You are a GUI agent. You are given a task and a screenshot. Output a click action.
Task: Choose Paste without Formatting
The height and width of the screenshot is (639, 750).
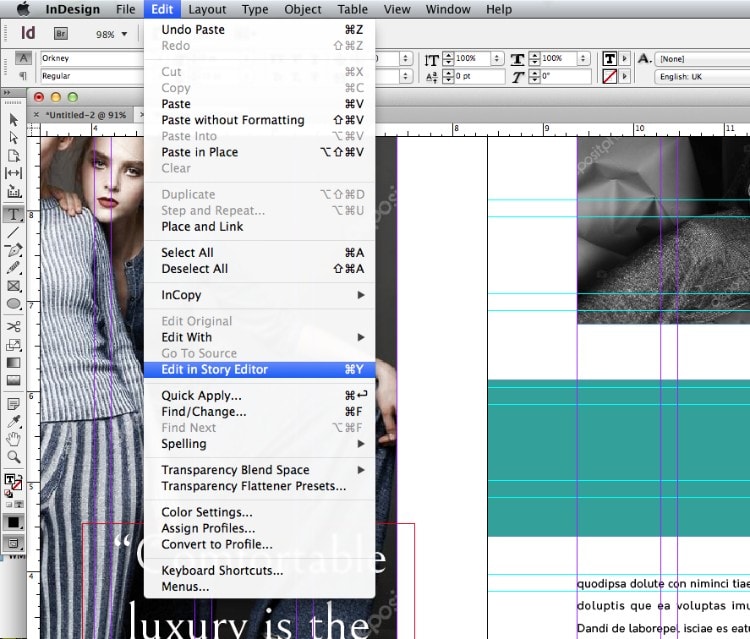[259, 120]
